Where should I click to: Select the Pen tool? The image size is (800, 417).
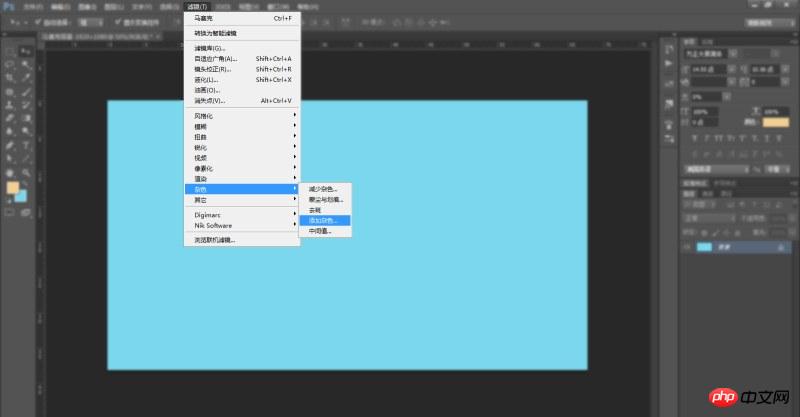(10, 145)
